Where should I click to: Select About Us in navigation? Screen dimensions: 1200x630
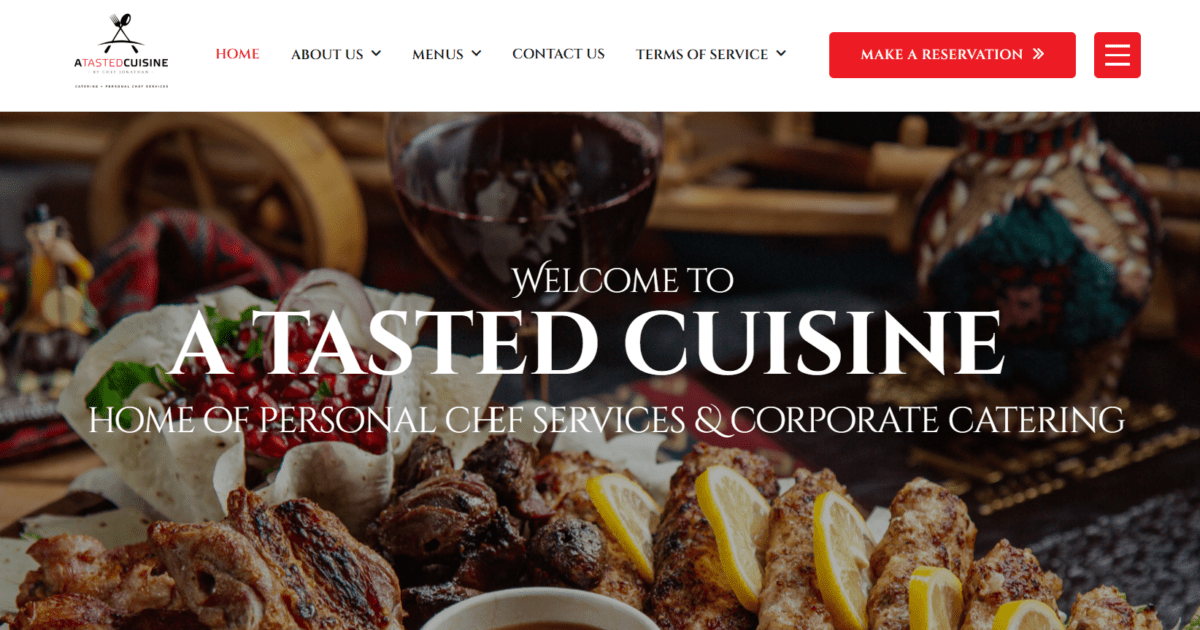(x=327, y=54)
